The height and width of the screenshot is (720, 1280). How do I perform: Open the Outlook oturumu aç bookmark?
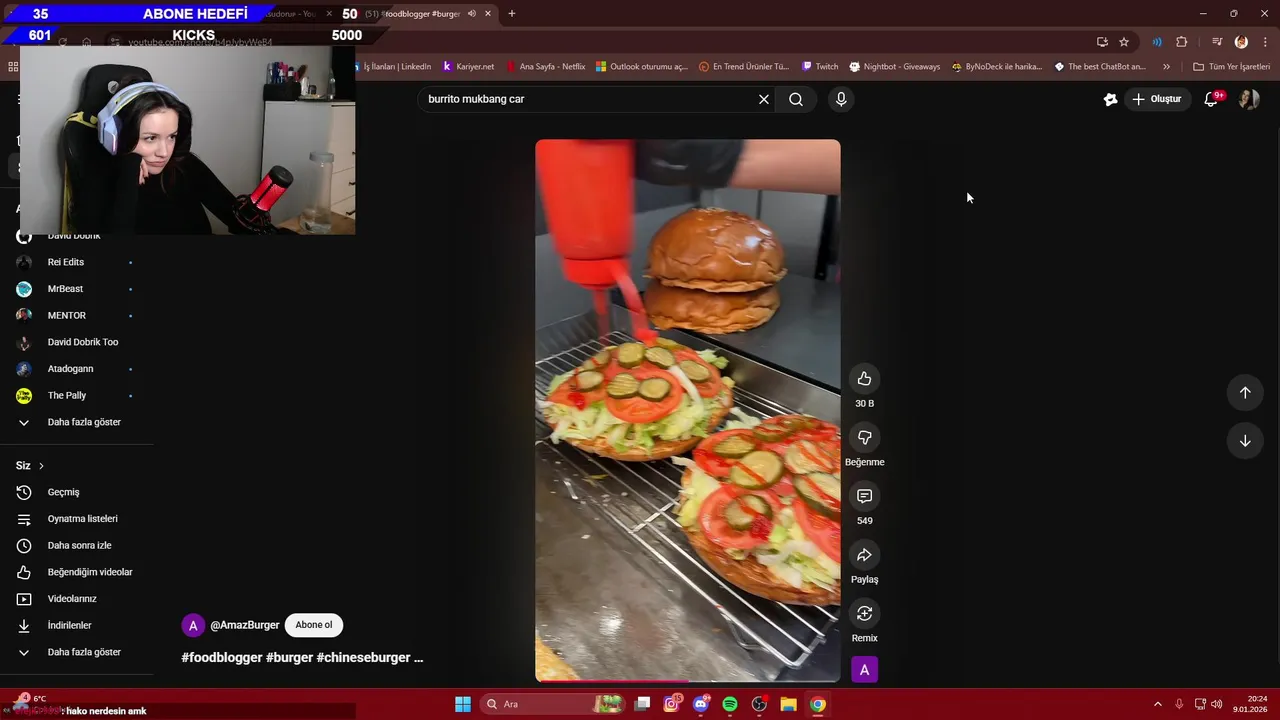click(x=642, y=67)
